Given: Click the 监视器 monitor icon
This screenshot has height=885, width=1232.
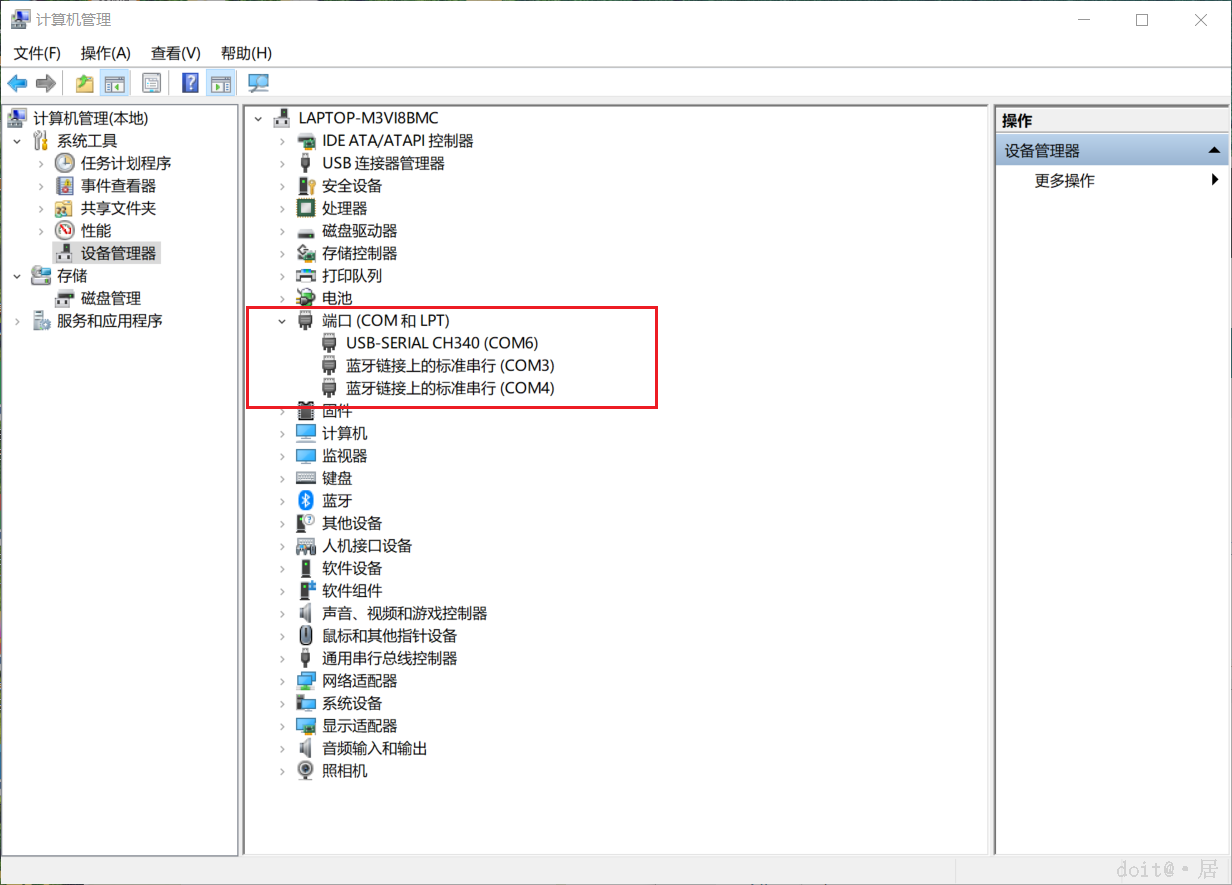Looking at the screenshot, I should (306, 456).
